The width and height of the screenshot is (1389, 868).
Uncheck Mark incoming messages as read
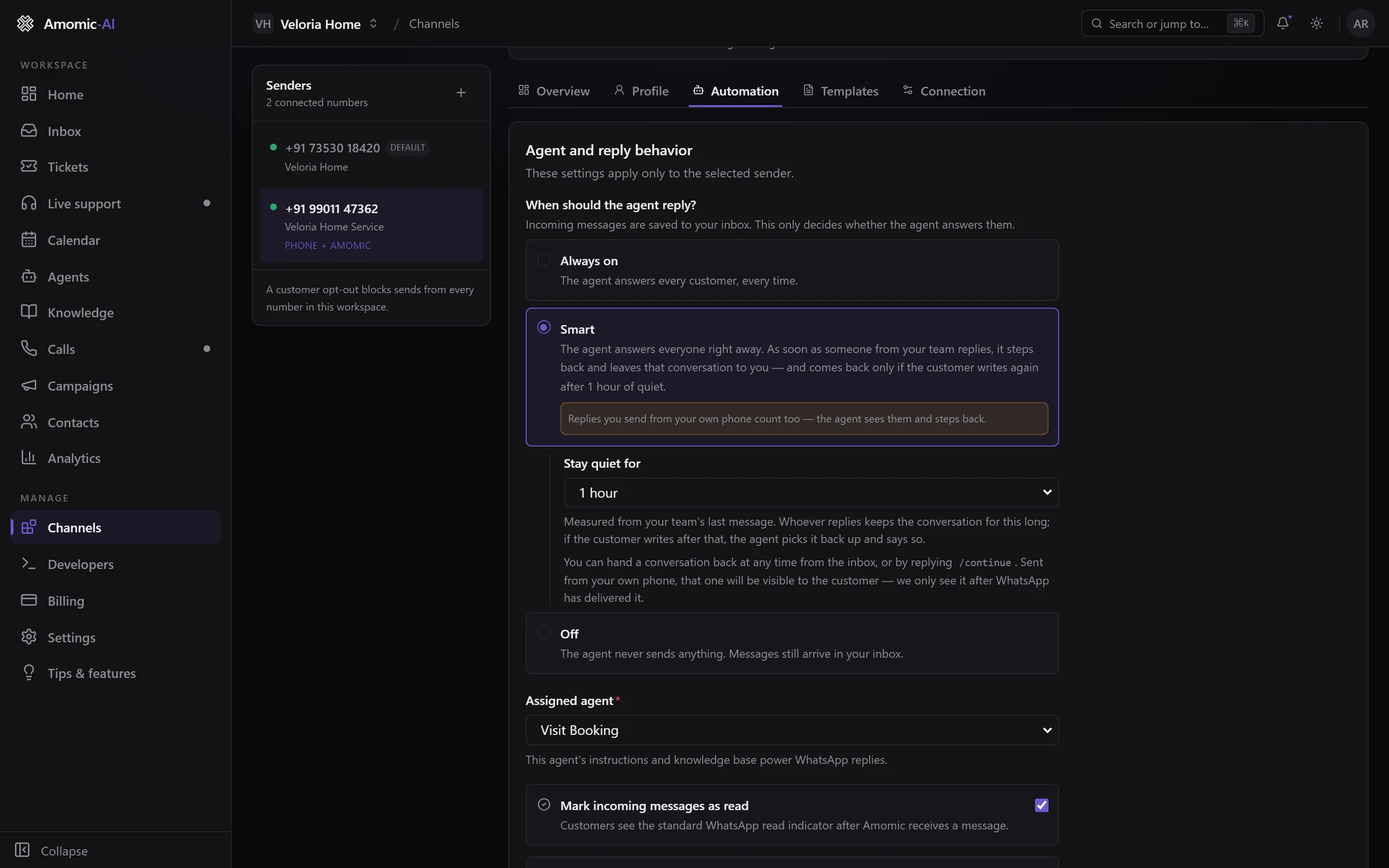pyautogui.click(x=1041, y=805)
